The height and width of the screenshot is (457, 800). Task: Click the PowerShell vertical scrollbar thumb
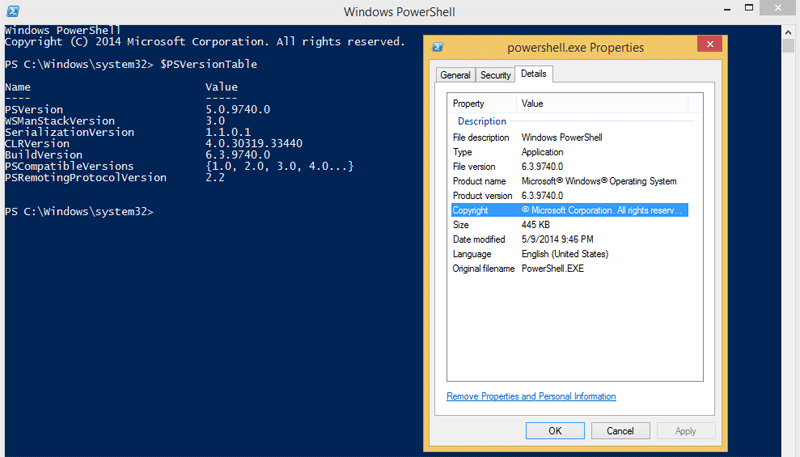[788, 46]
